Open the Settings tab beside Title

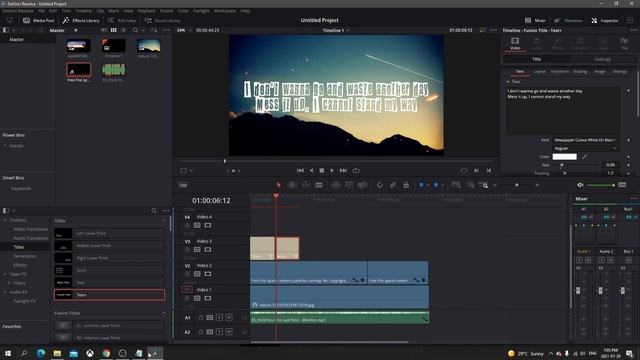pos(602,59)
